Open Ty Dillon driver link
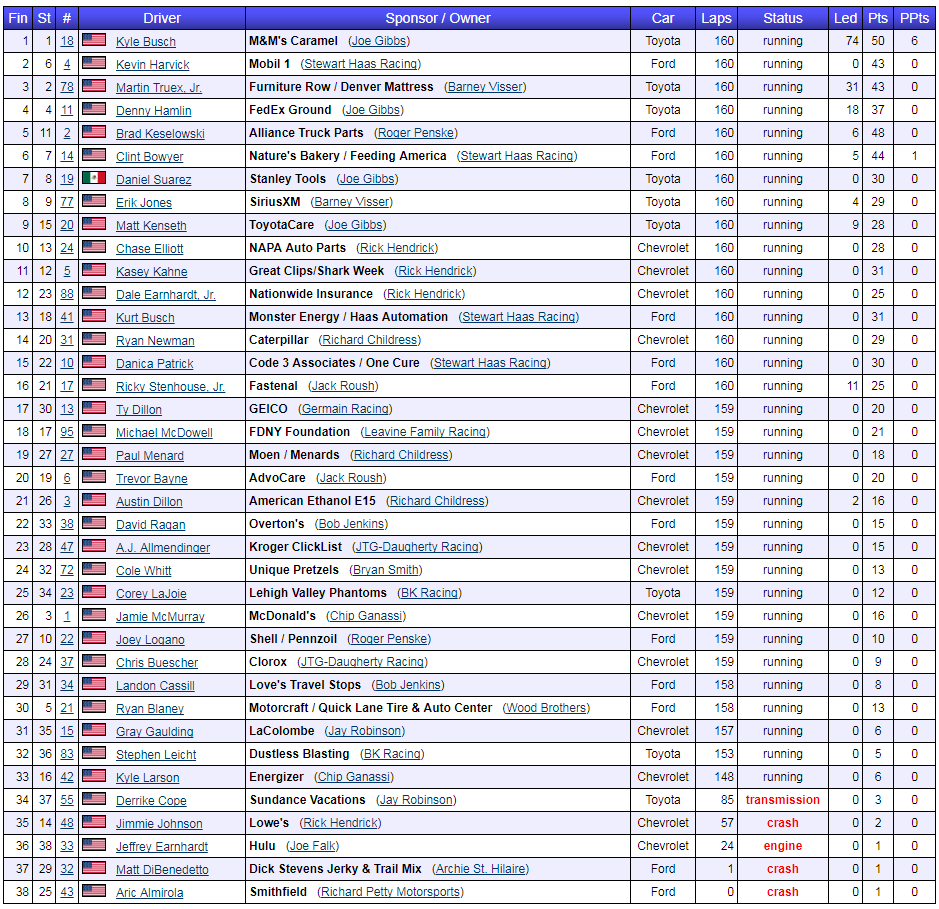 (x=139, y=410)
